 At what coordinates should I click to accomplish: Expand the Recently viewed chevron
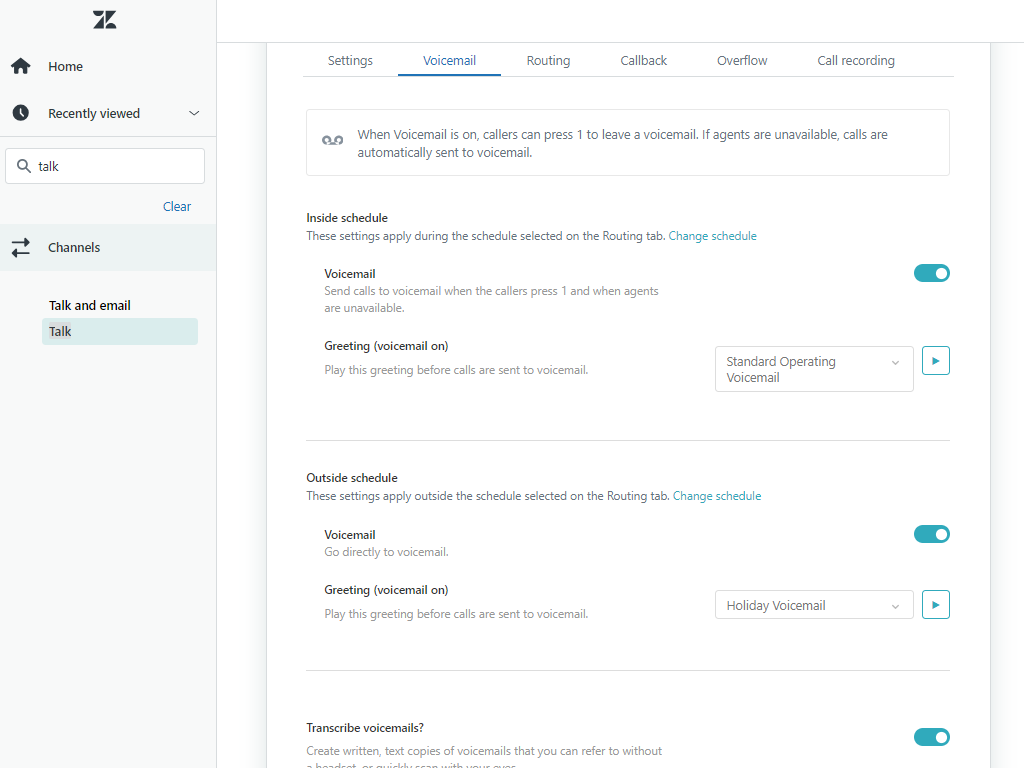click(x=194, y=113)
